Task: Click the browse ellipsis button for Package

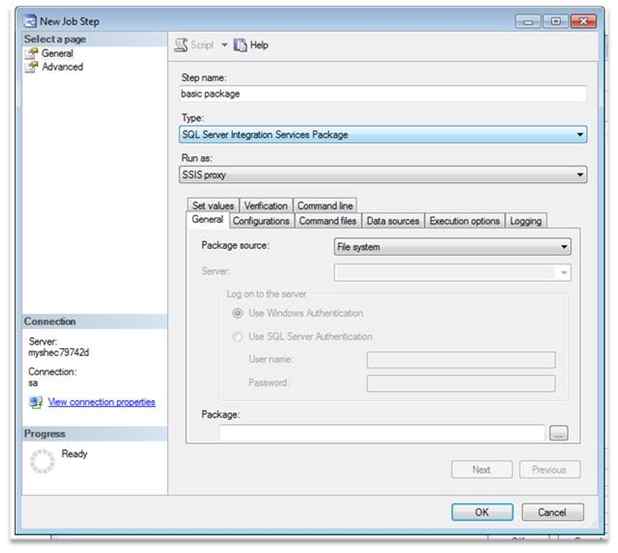Action: click(x=558, y=433)
